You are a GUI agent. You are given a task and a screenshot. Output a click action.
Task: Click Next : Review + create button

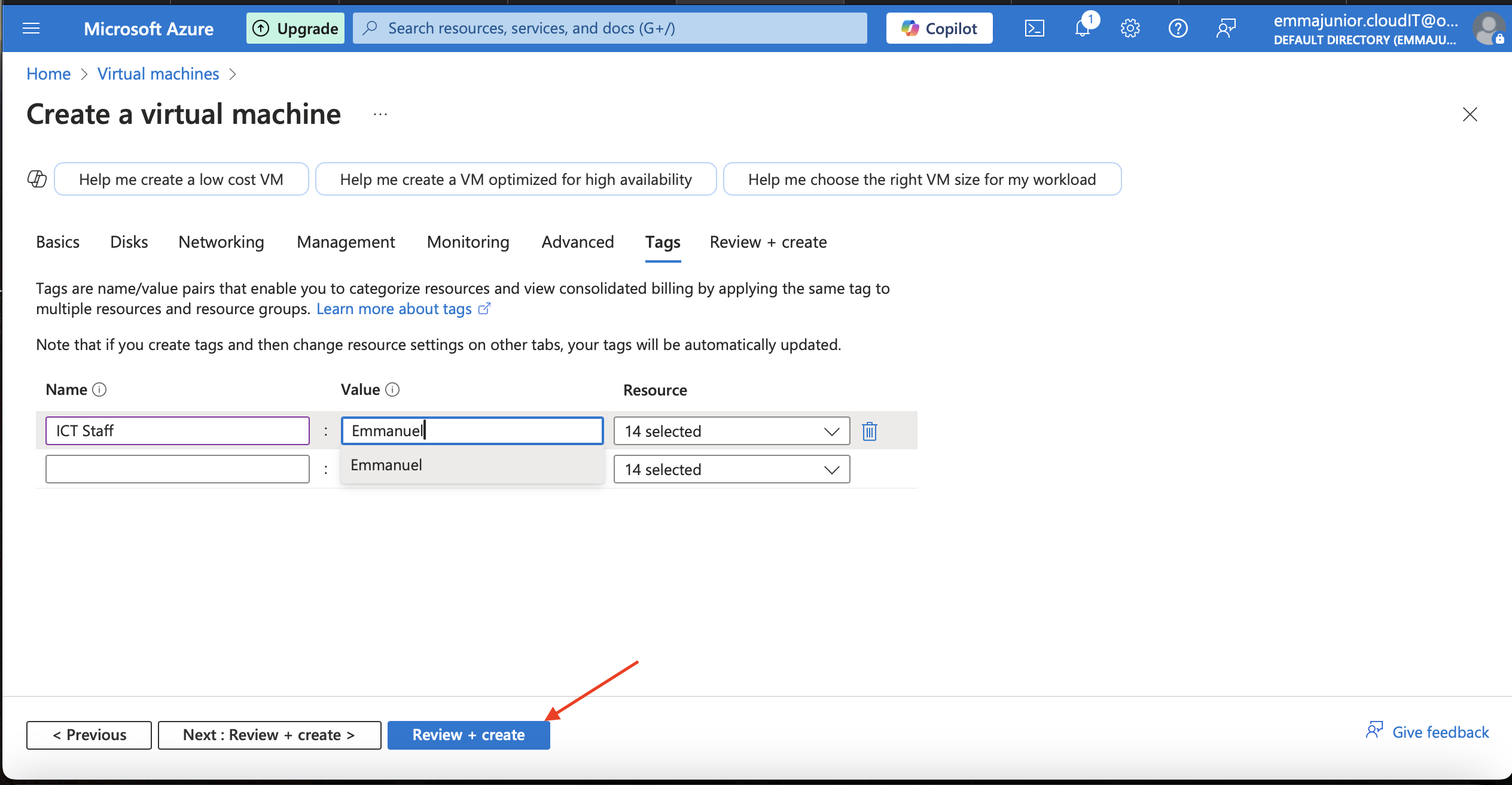point(270,735)
